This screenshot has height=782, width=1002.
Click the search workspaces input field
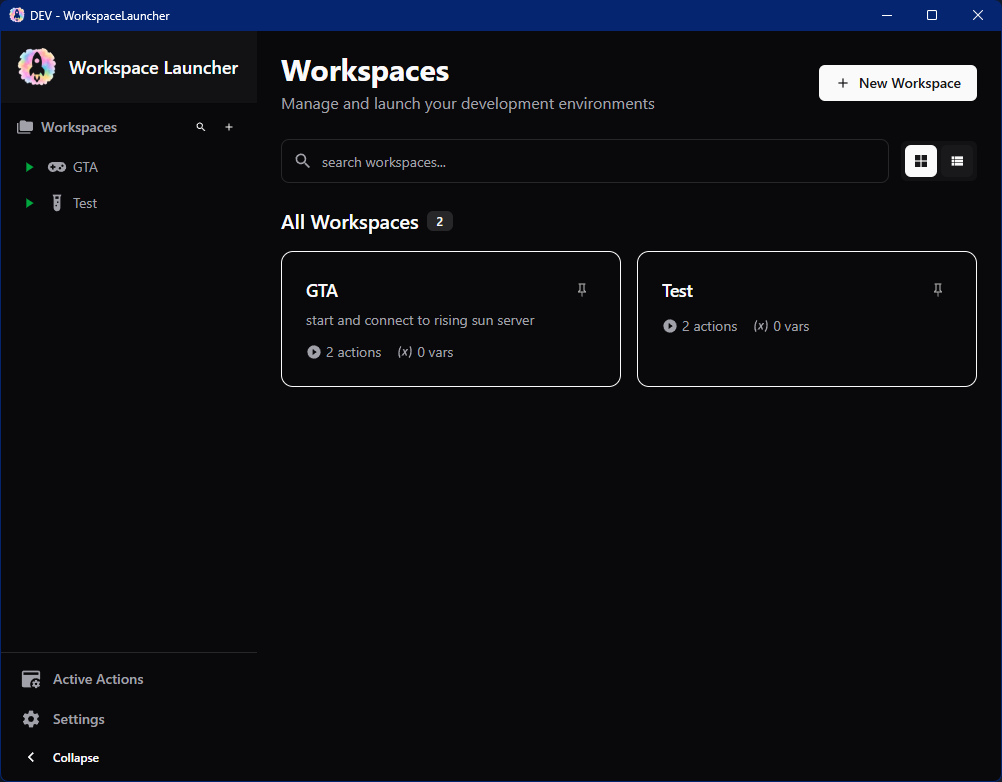585,161
